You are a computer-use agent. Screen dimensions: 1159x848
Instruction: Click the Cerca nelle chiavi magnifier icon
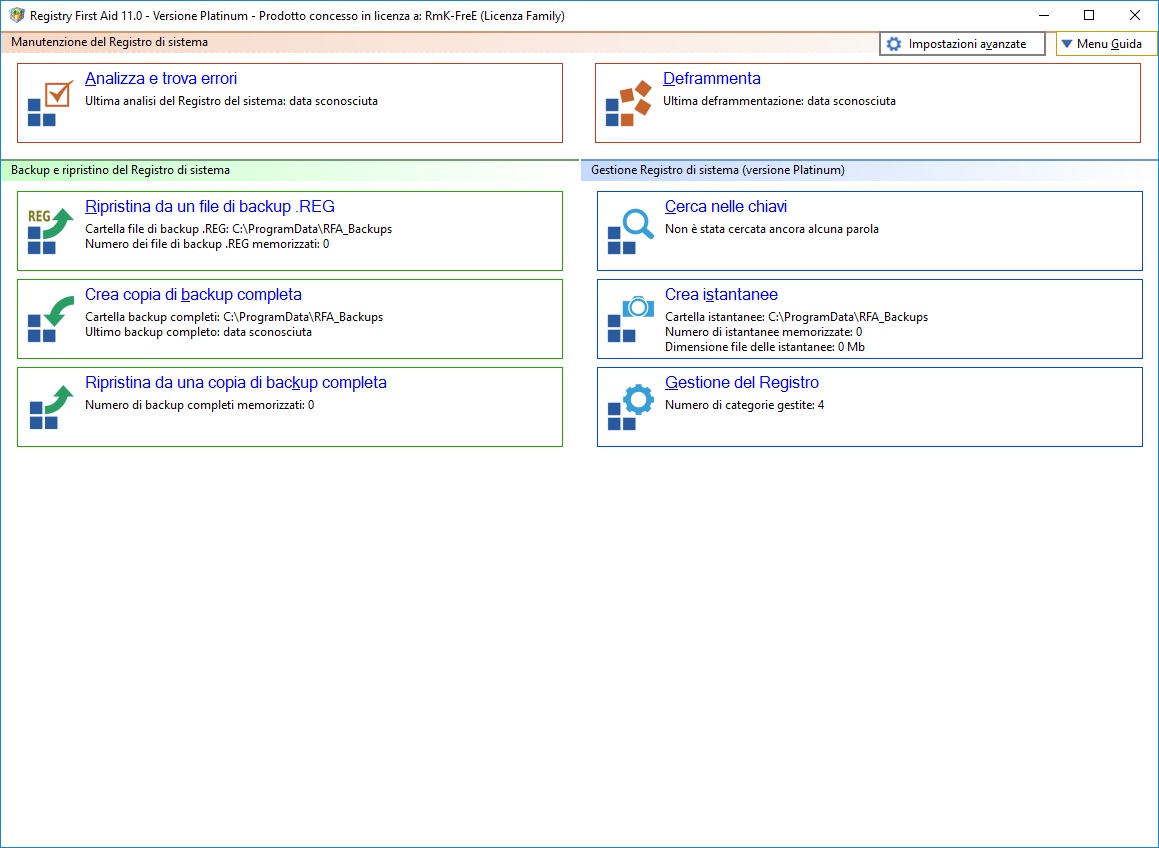tap(630, 231)
